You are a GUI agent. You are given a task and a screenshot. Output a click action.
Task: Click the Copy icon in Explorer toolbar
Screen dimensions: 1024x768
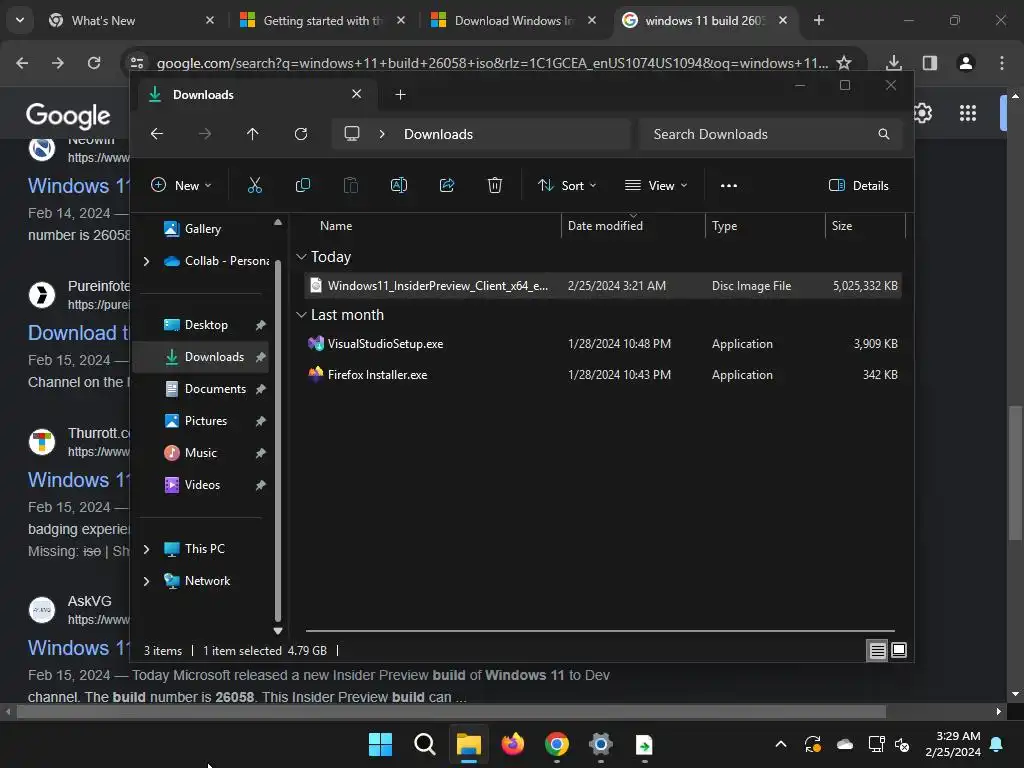[x=302, y=185]
